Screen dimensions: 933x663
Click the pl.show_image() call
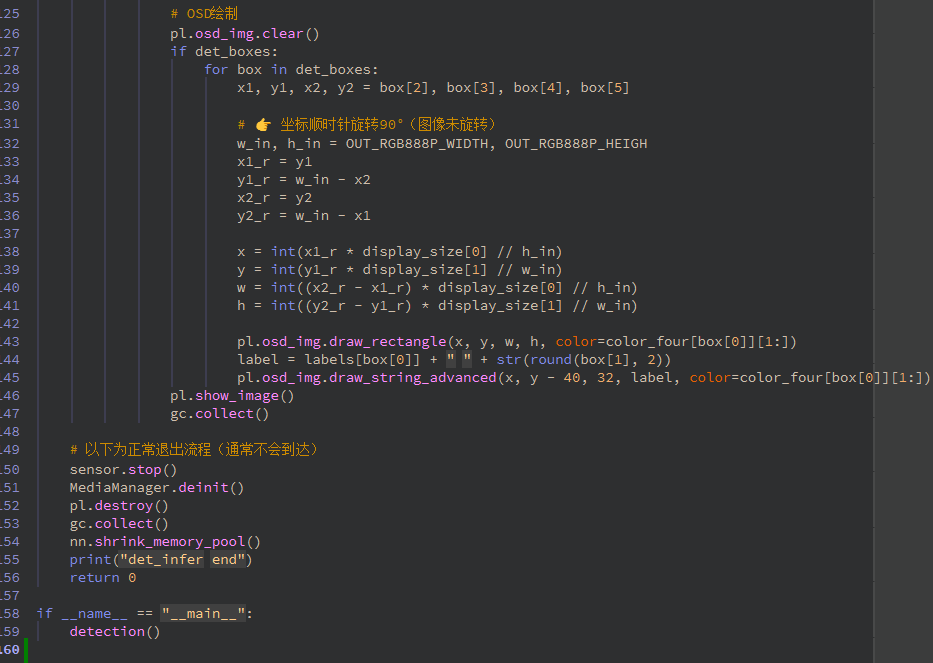pyautogui.click(x=232, y=396)
